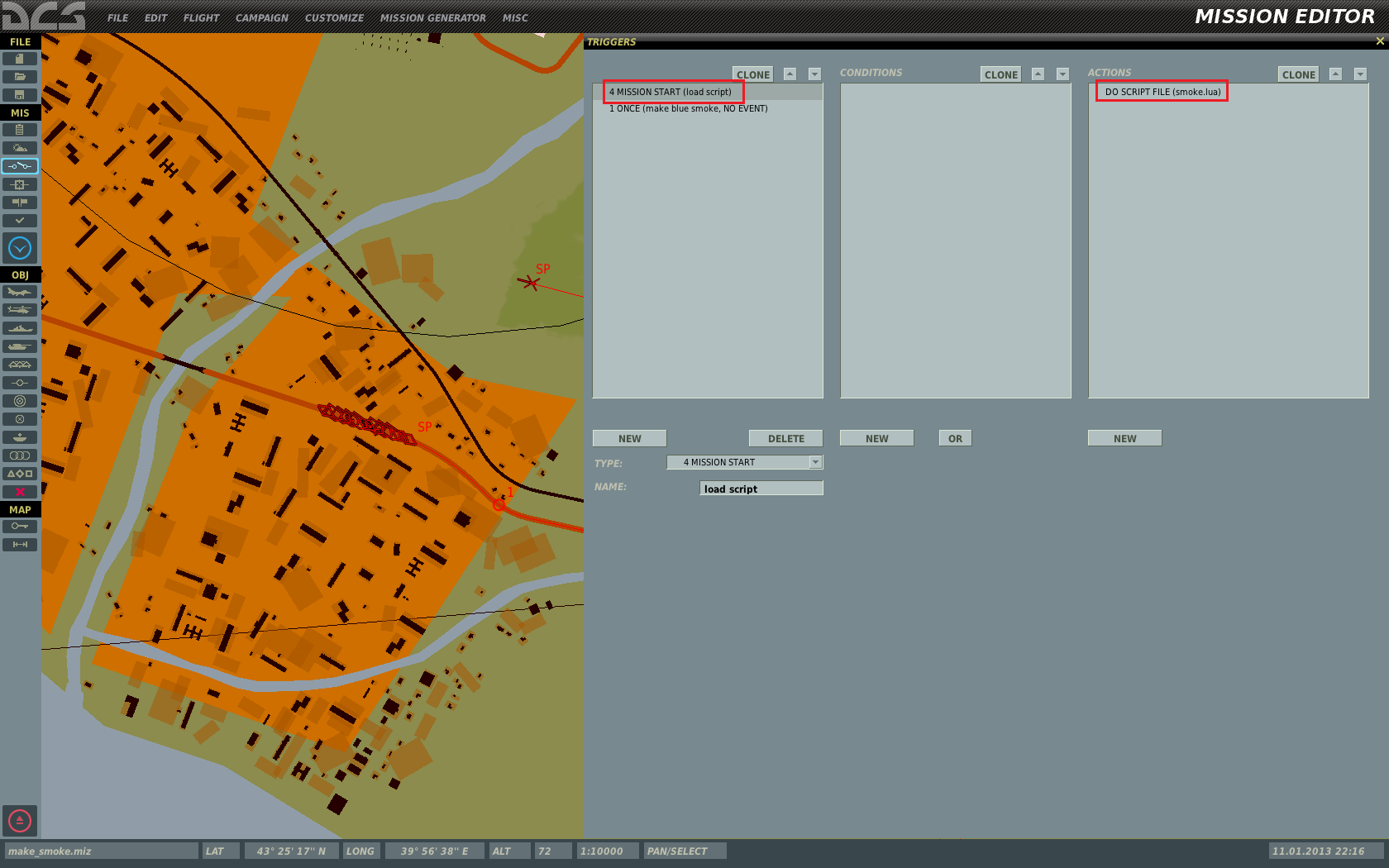
Task: Select the distance ruler measure icon
Action: tap(20, 545)
